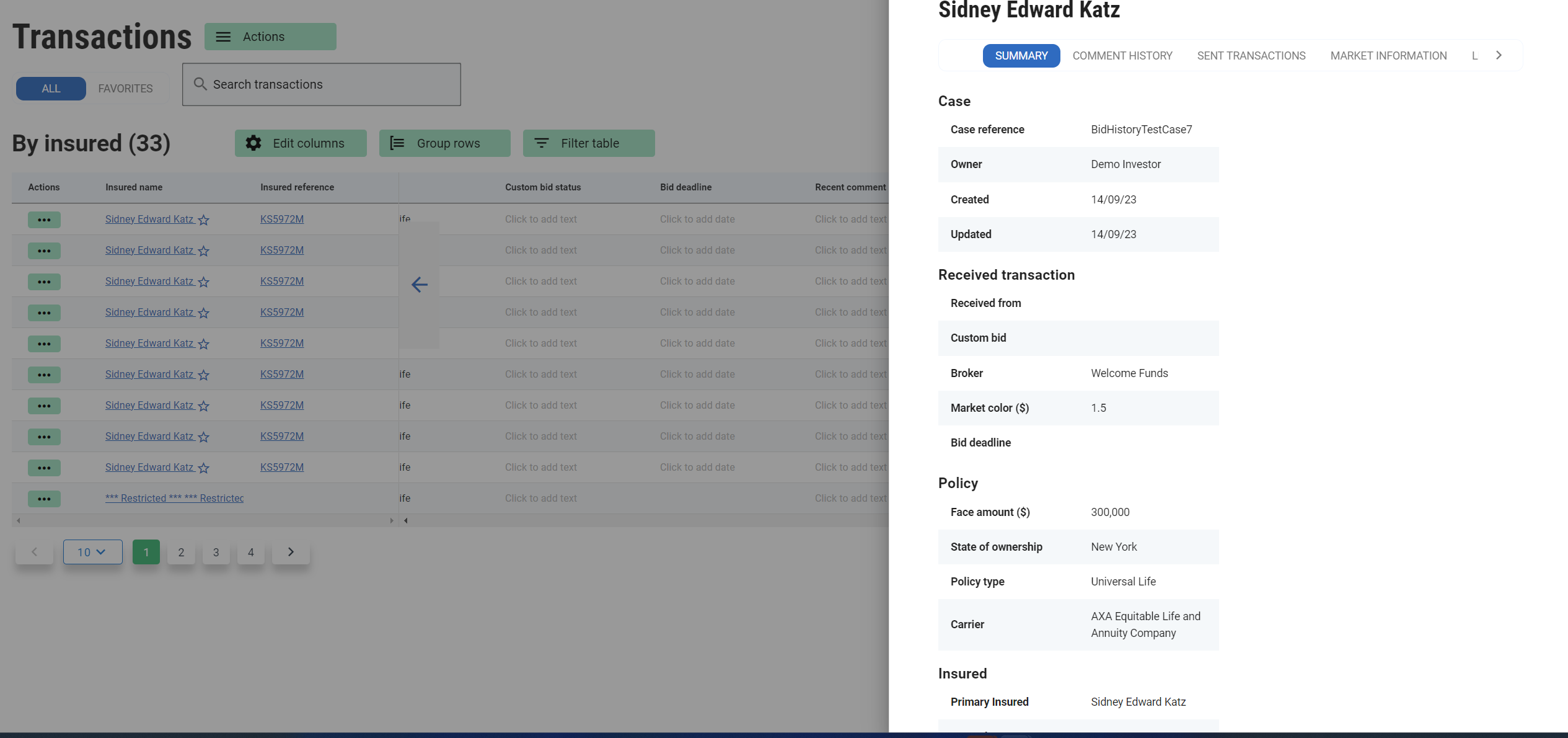Switch to Market Information tab
This screenshot has height=738, width=1568.
[x=1388, y=56]
